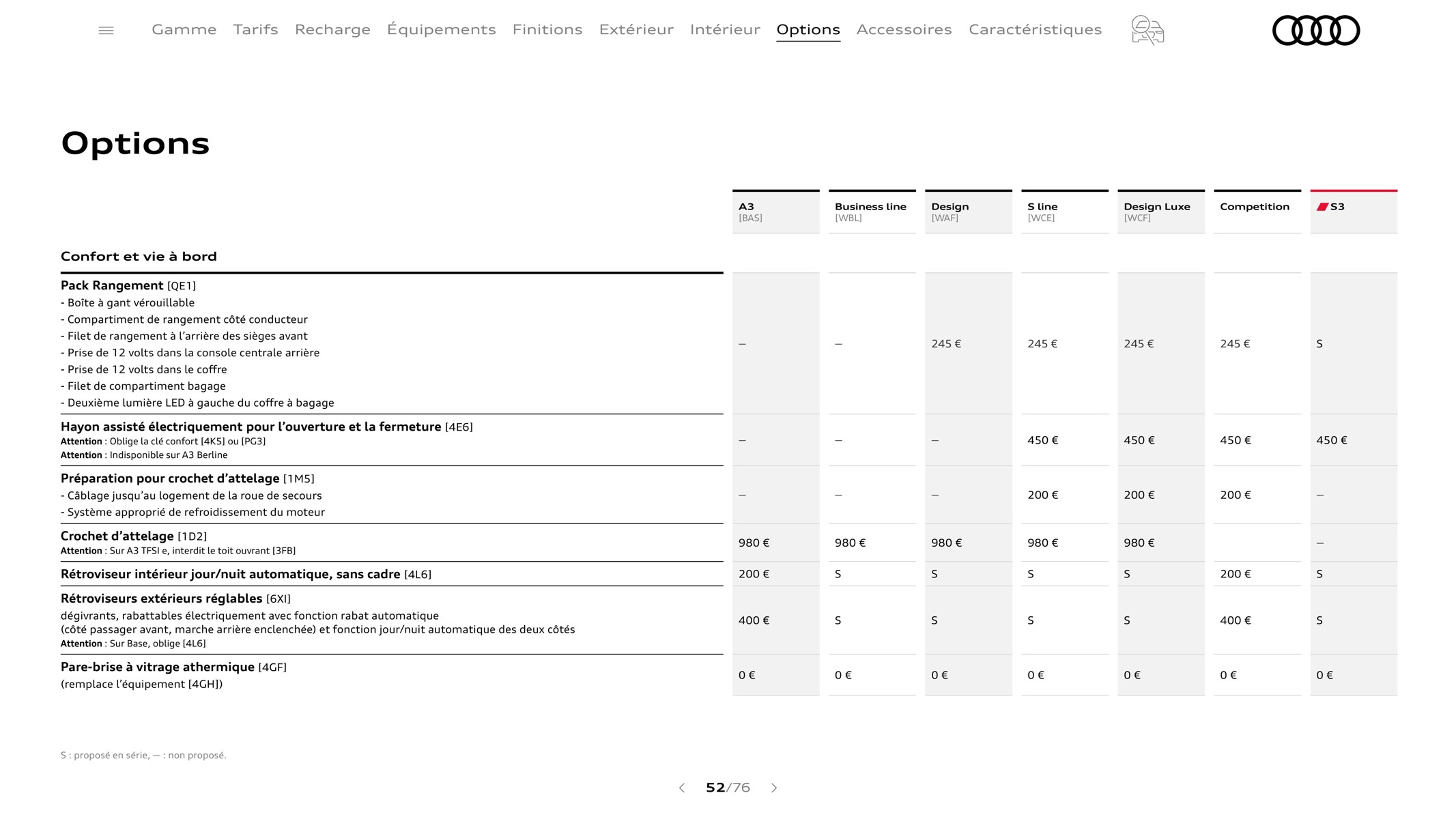Image resolution: width=1456 pixels, height=819 pixels.
Task: Click the page counter 52/76
Action: (728, 788)
